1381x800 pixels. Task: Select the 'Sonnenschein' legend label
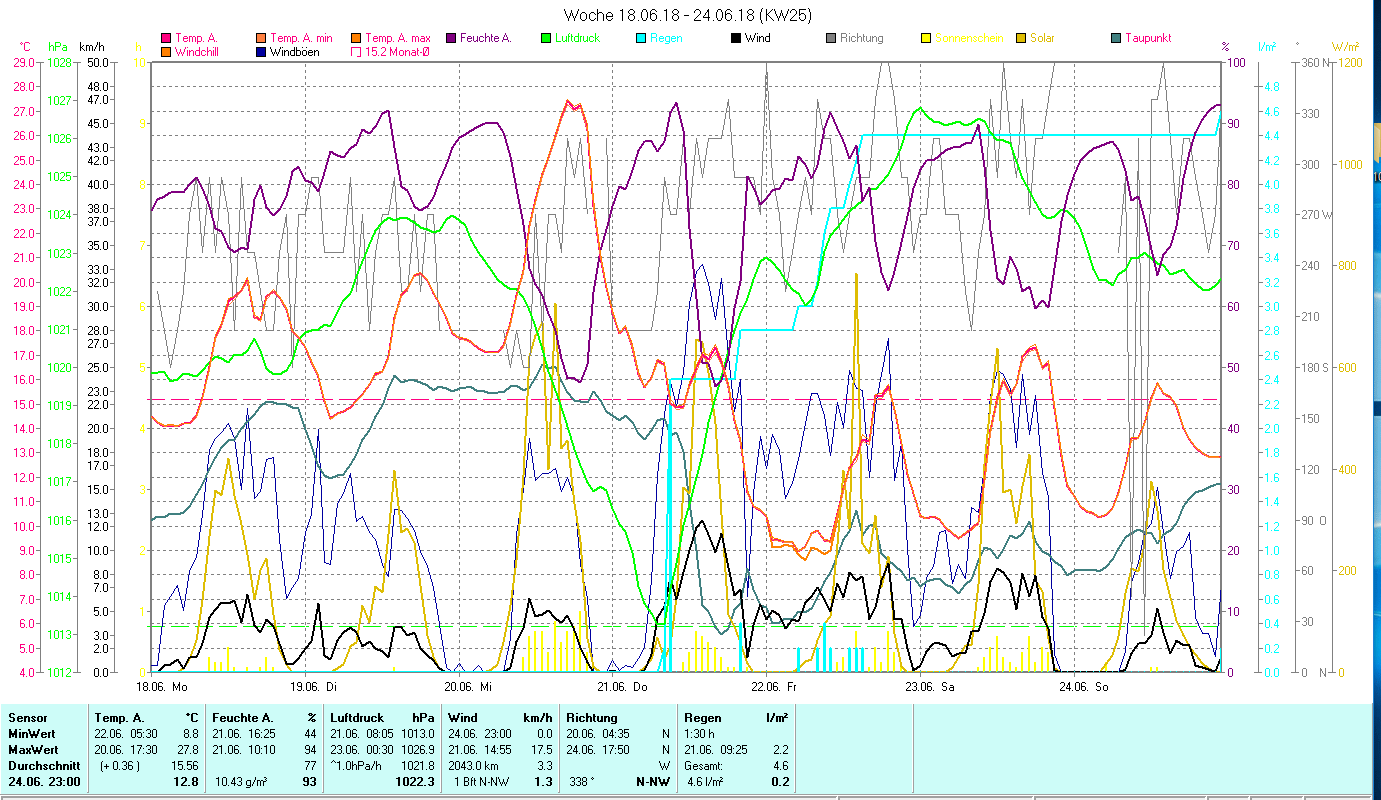click(969, 38)
